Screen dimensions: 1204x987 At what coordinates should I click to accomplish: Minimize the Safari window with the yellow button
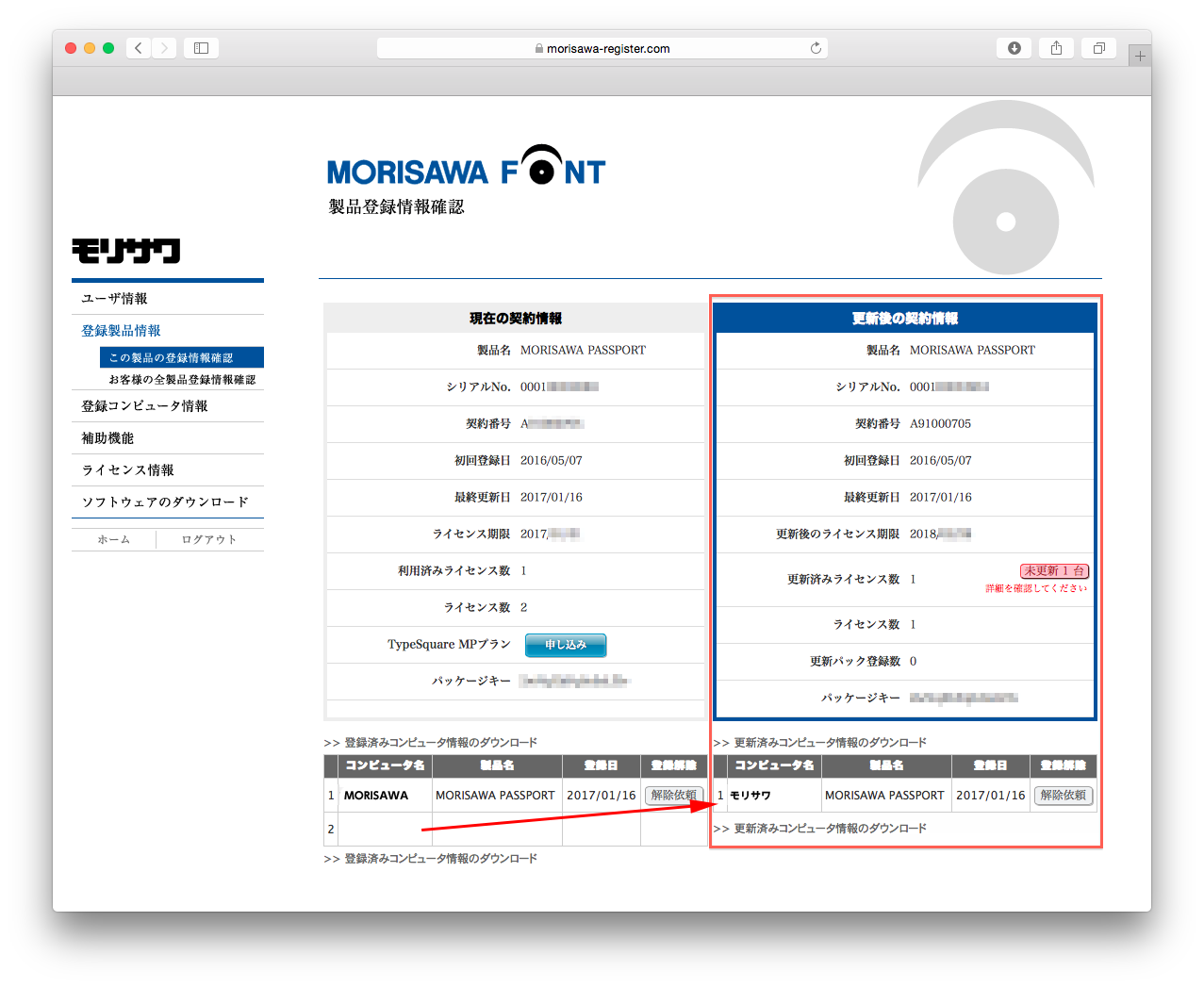tap(90, 48)
